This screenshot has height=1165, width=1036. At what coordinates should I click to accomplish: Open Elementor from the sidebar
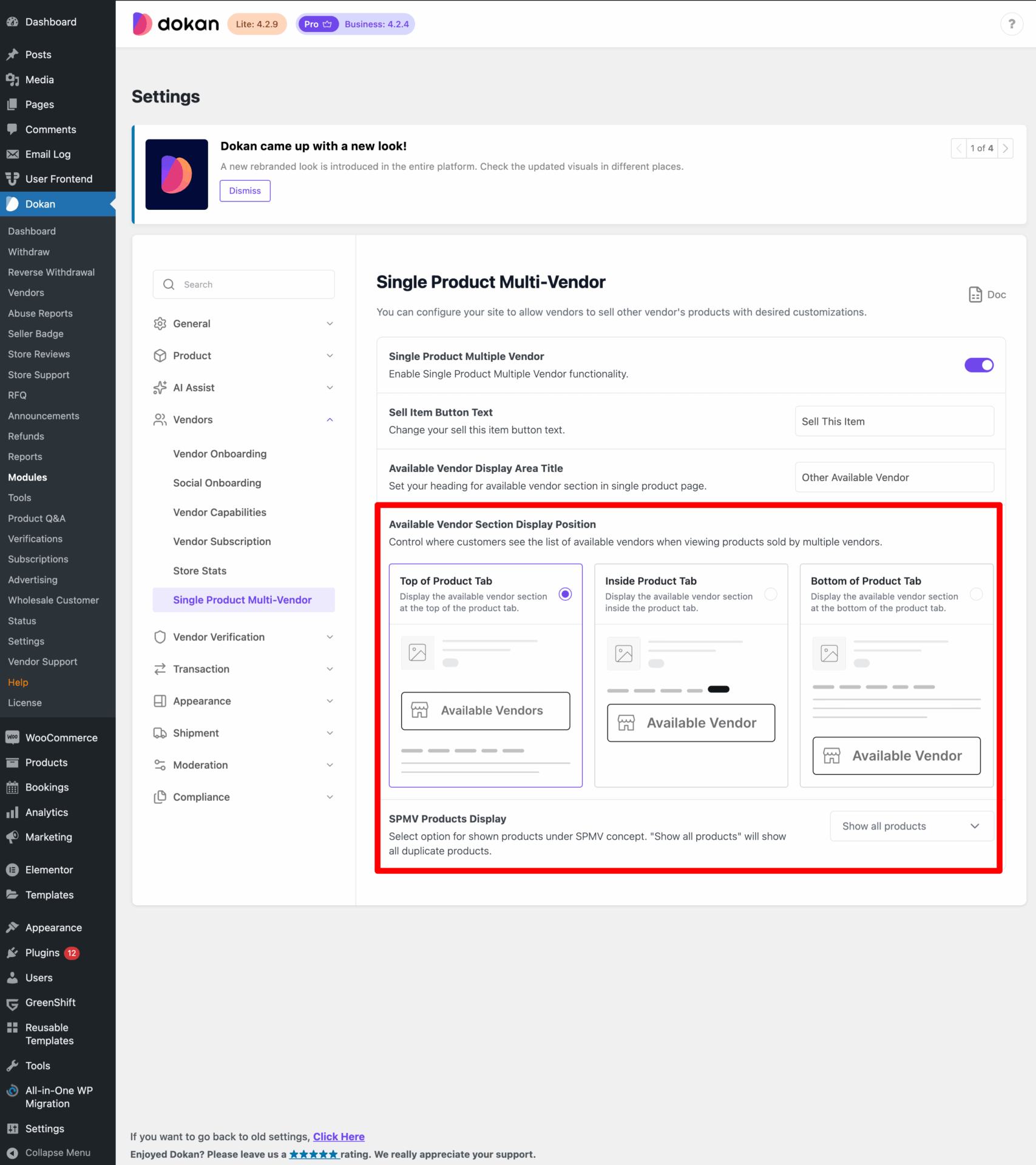[49, 869]
